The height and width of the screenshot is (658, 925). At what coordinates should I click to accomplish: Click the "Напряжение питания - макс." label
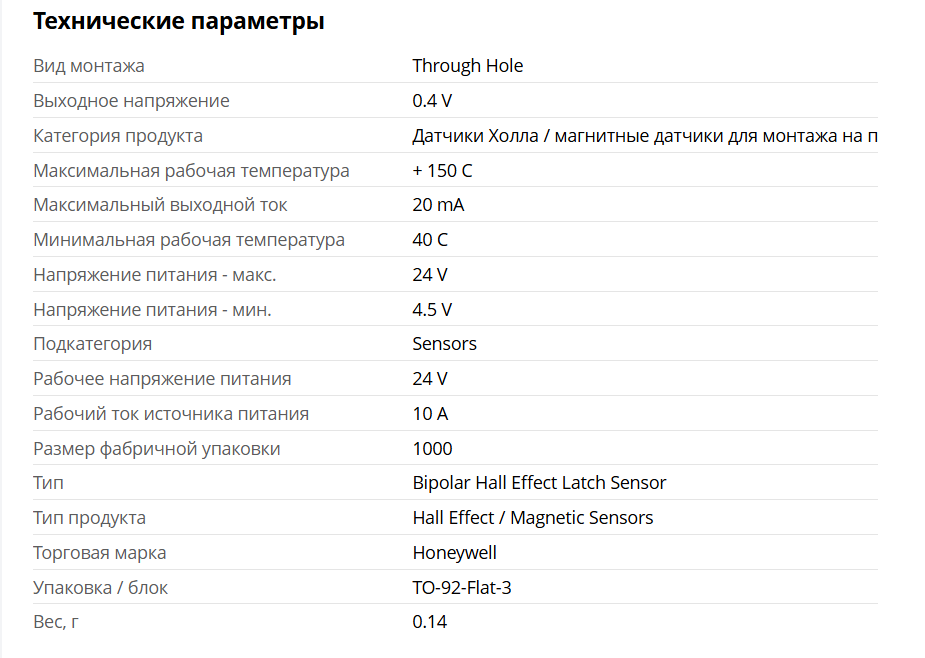coord(155,275)
